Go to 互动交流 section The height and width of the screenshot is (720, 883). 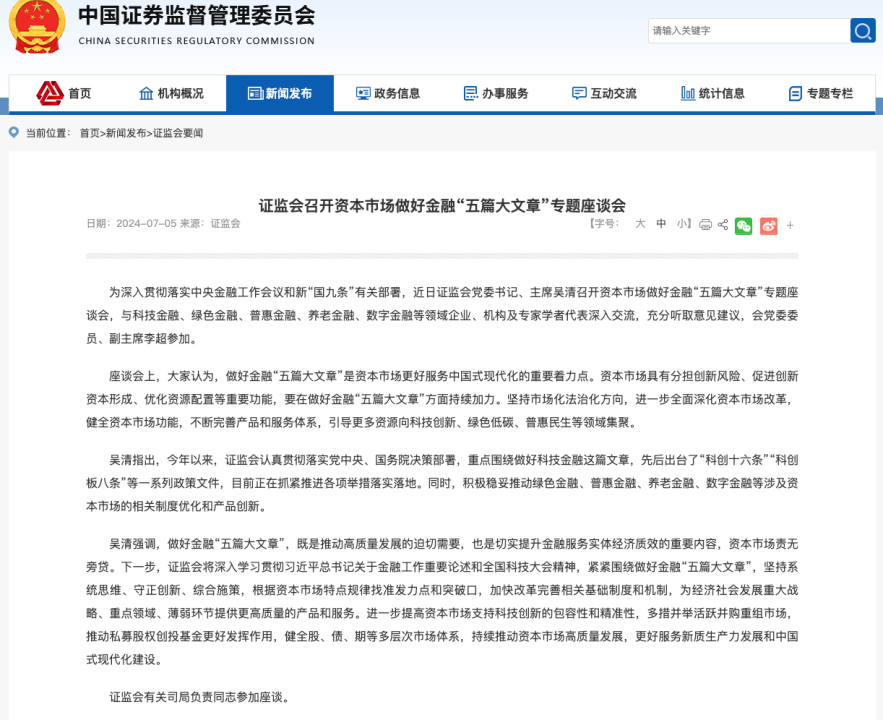604,93
